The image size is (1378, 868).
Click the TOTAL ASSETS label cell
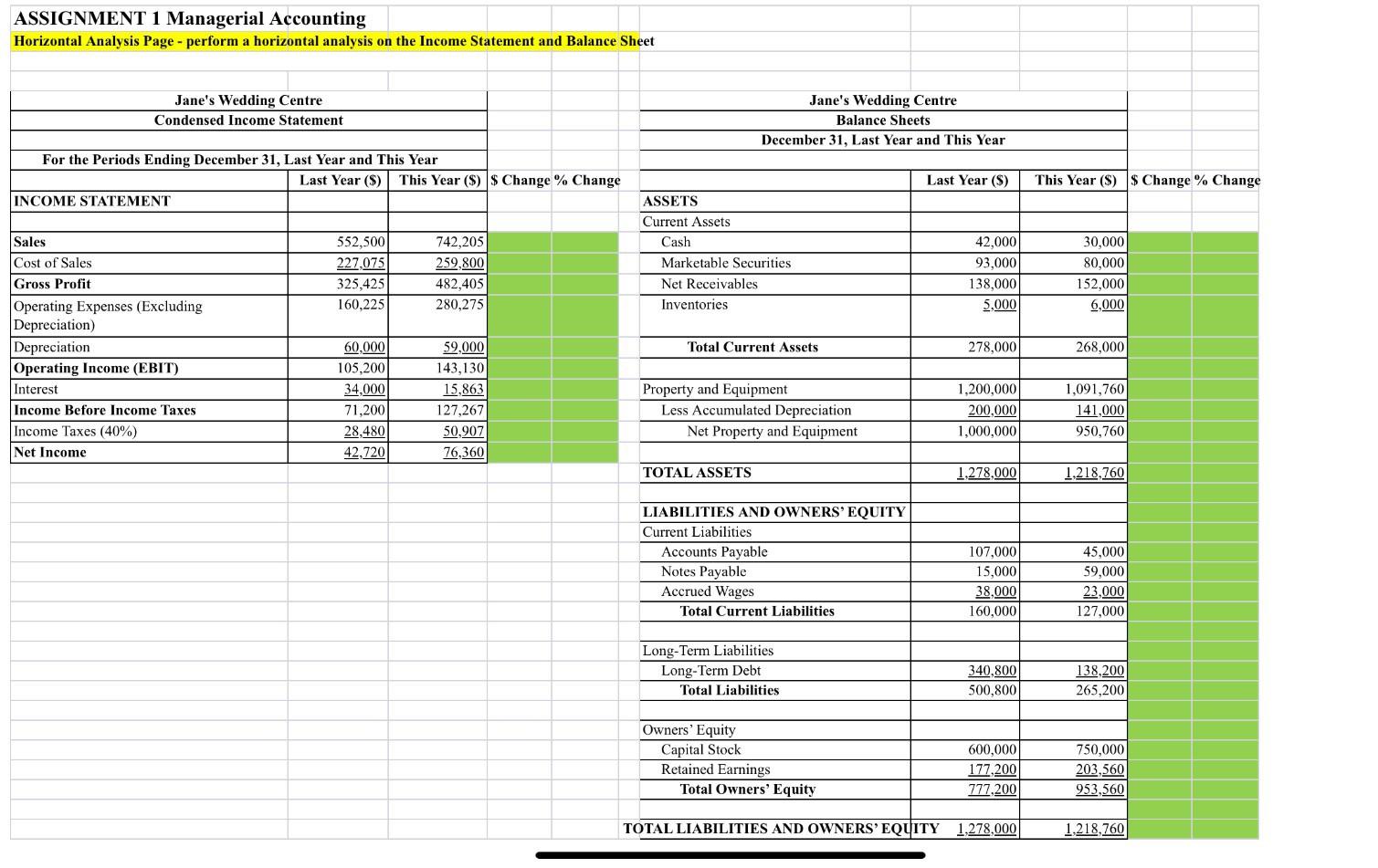(696, 472)
